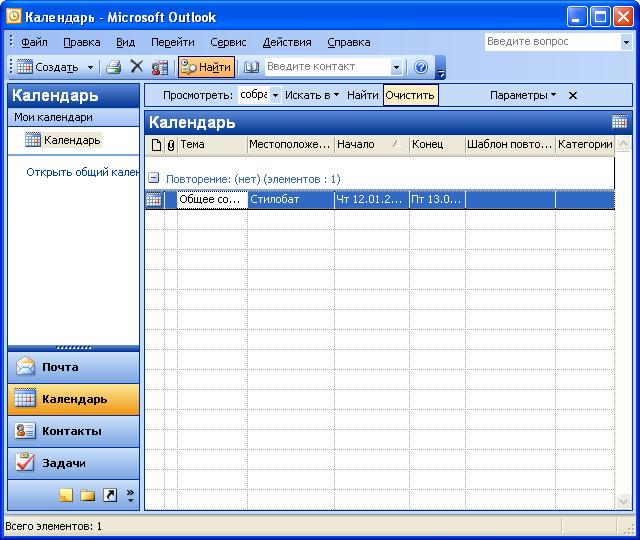Maximize the Outlook window
This screenshot has width=640, height=540.
[600, 17]
